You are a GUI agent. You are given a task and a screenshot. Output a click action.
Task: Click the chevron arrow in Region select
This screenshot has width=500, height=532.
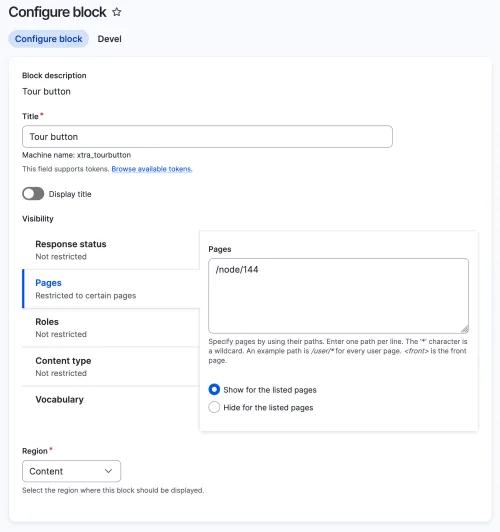click(108, 471)
